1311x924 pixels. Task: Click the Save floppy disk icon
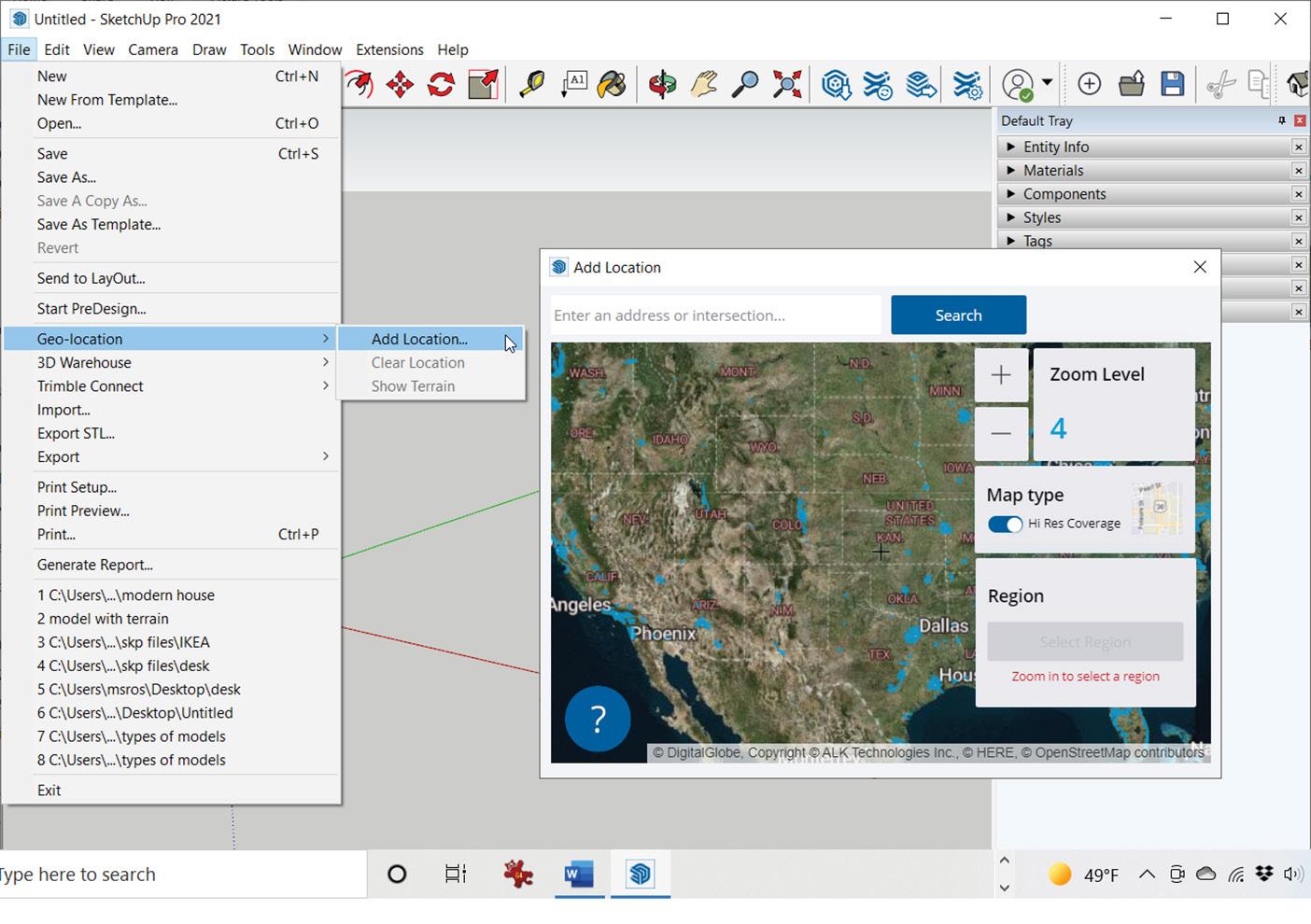click(1172, 84)
